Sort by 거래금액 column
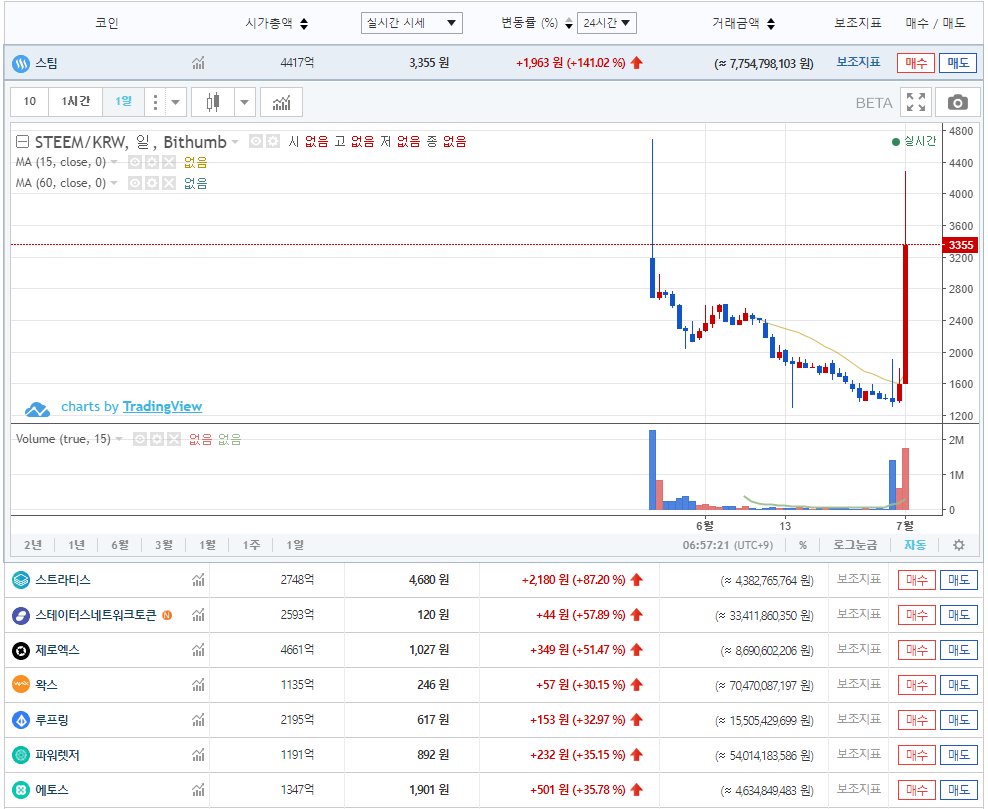988x809 pixels. tap(744, 23)
